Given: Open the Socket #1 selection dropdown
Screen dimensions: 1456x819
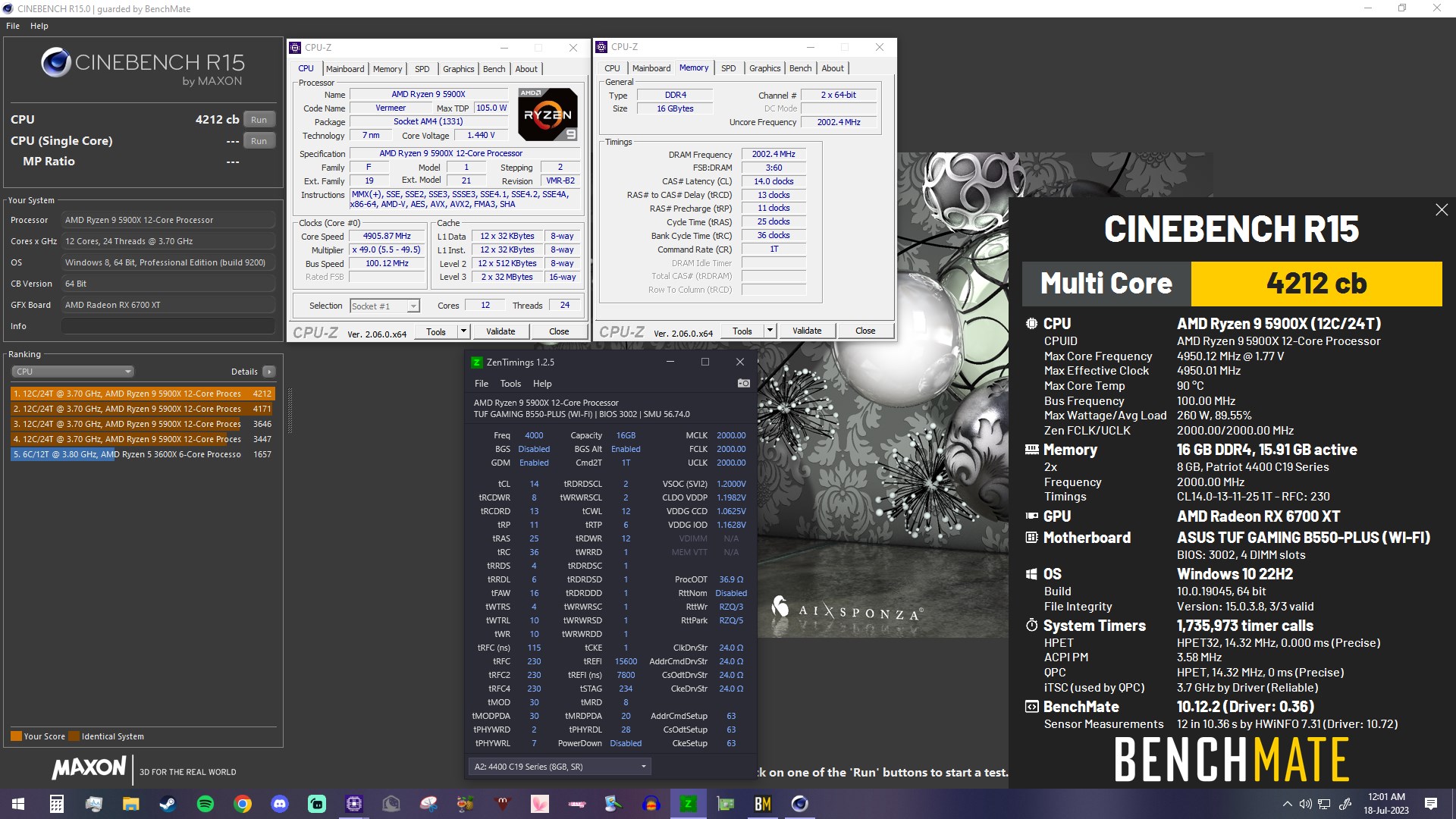Looking at the screenshot, I should [384, 306].
